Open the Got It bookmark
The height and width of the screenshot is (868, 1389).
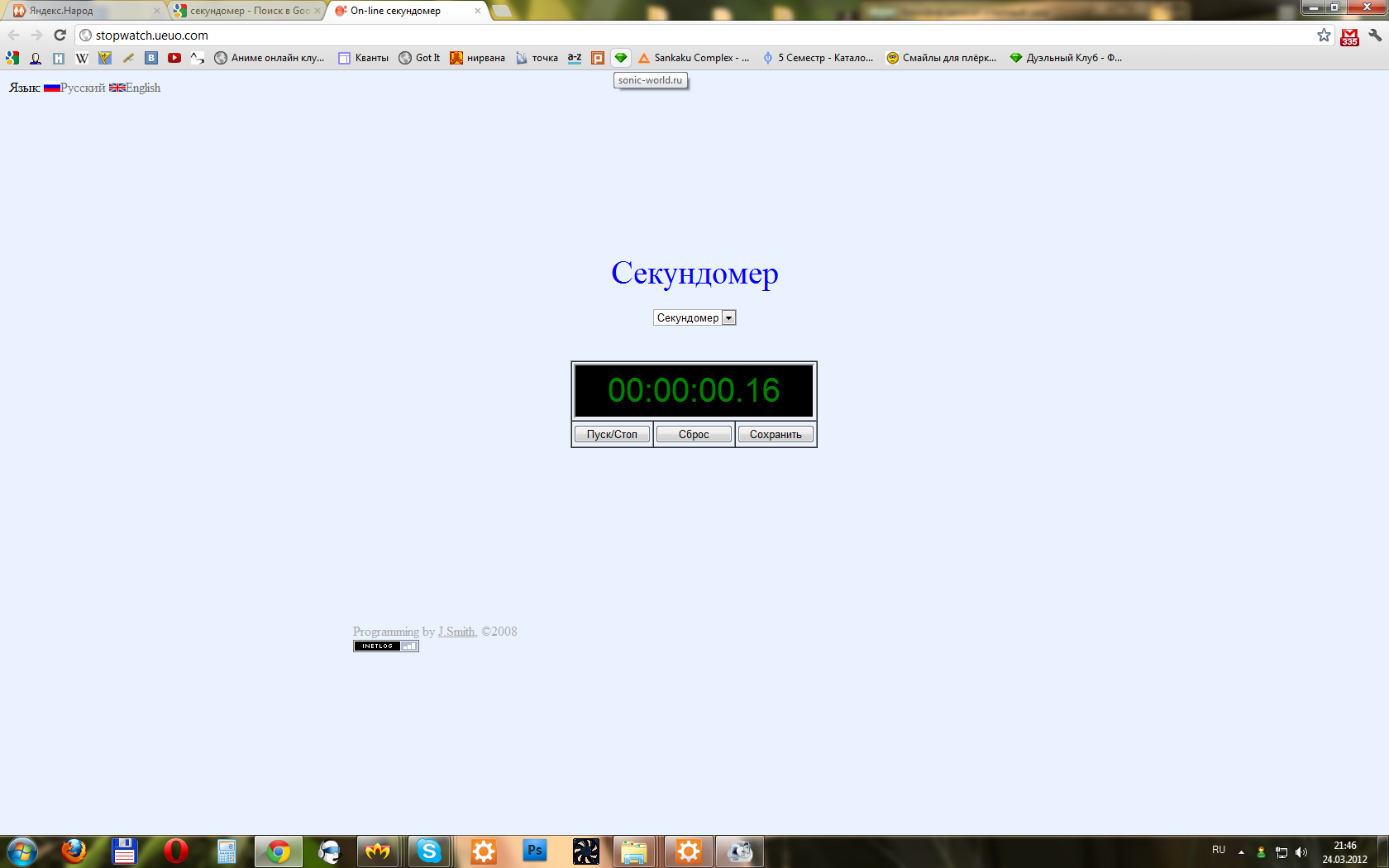[419, 58]
